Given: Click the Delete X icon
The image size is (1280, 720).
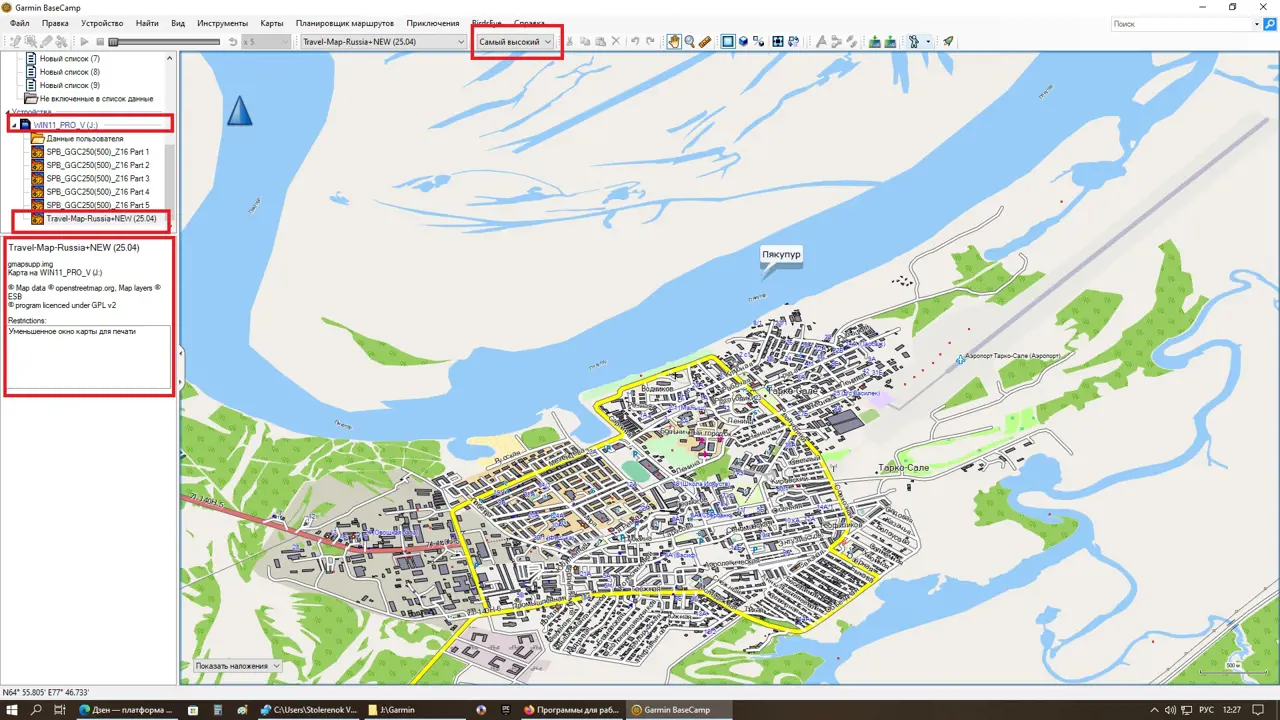Looking at the screenshot, I should coord(616,42).
